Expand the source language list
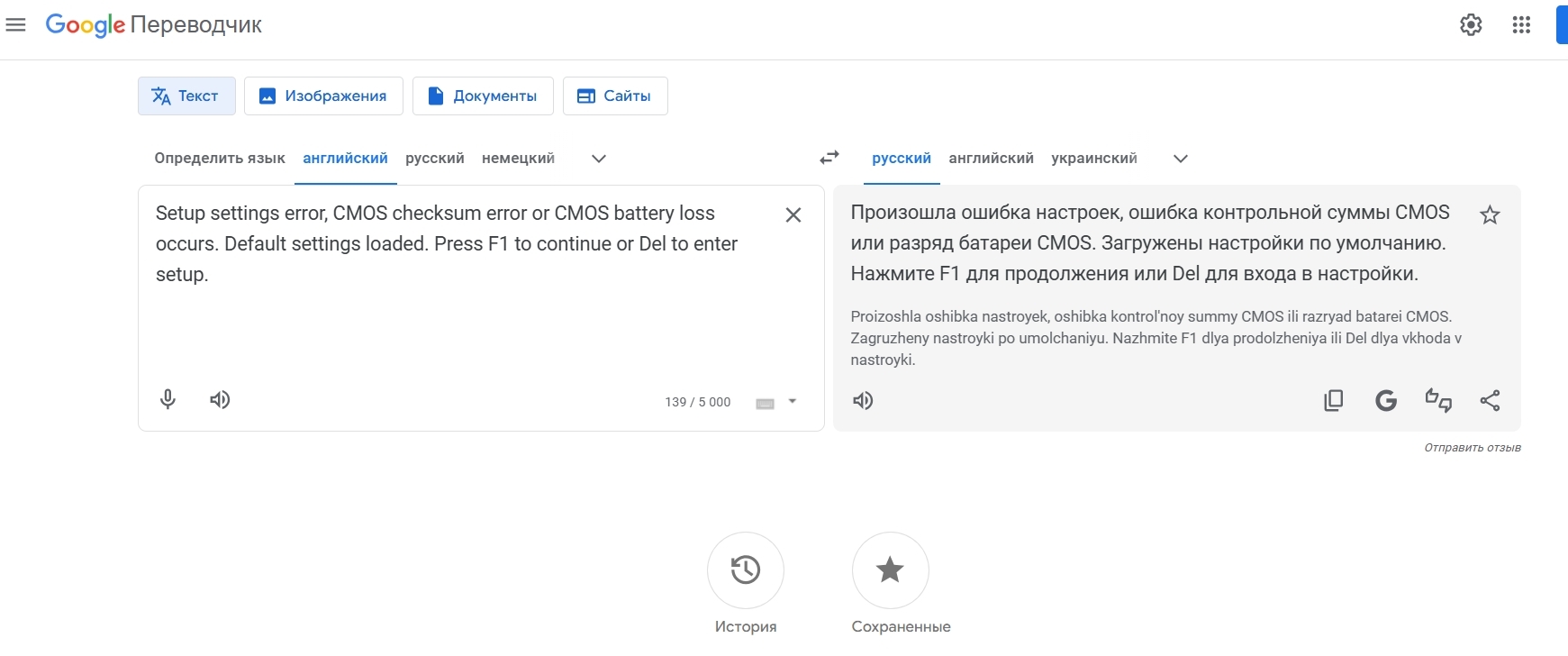 pyautogui.click(x=598, y=159)
